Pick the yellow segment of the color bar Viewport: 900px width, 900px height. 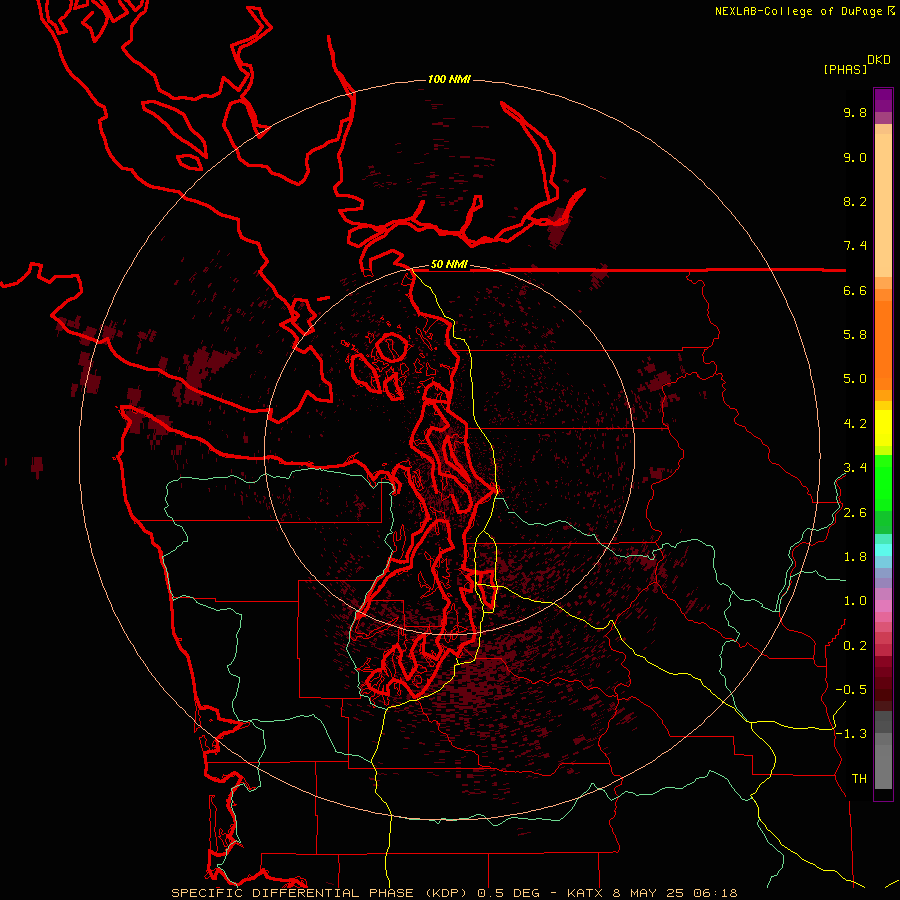coord(883,428)
